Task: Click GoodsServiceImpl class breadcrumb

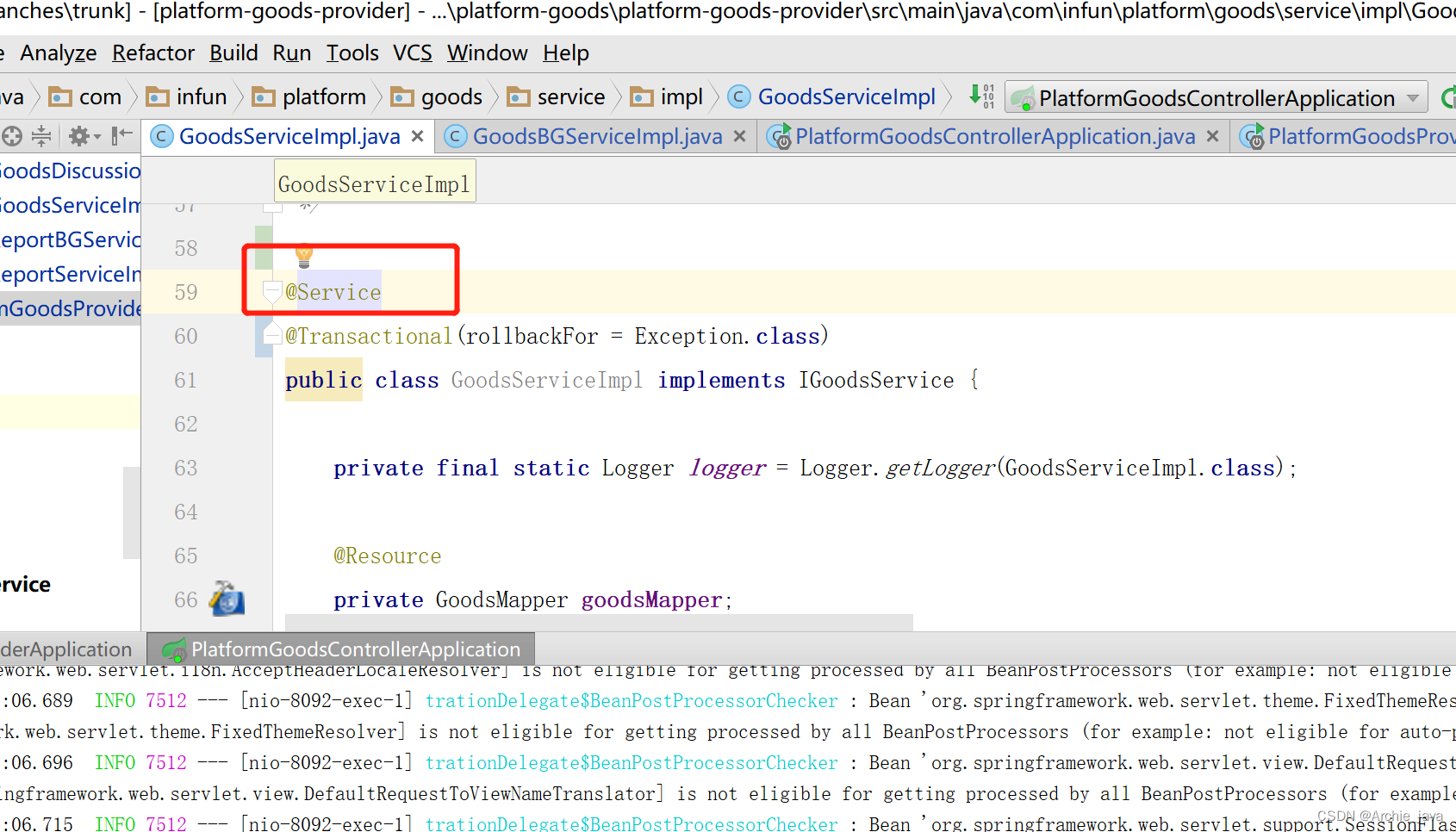Action: 831,97
